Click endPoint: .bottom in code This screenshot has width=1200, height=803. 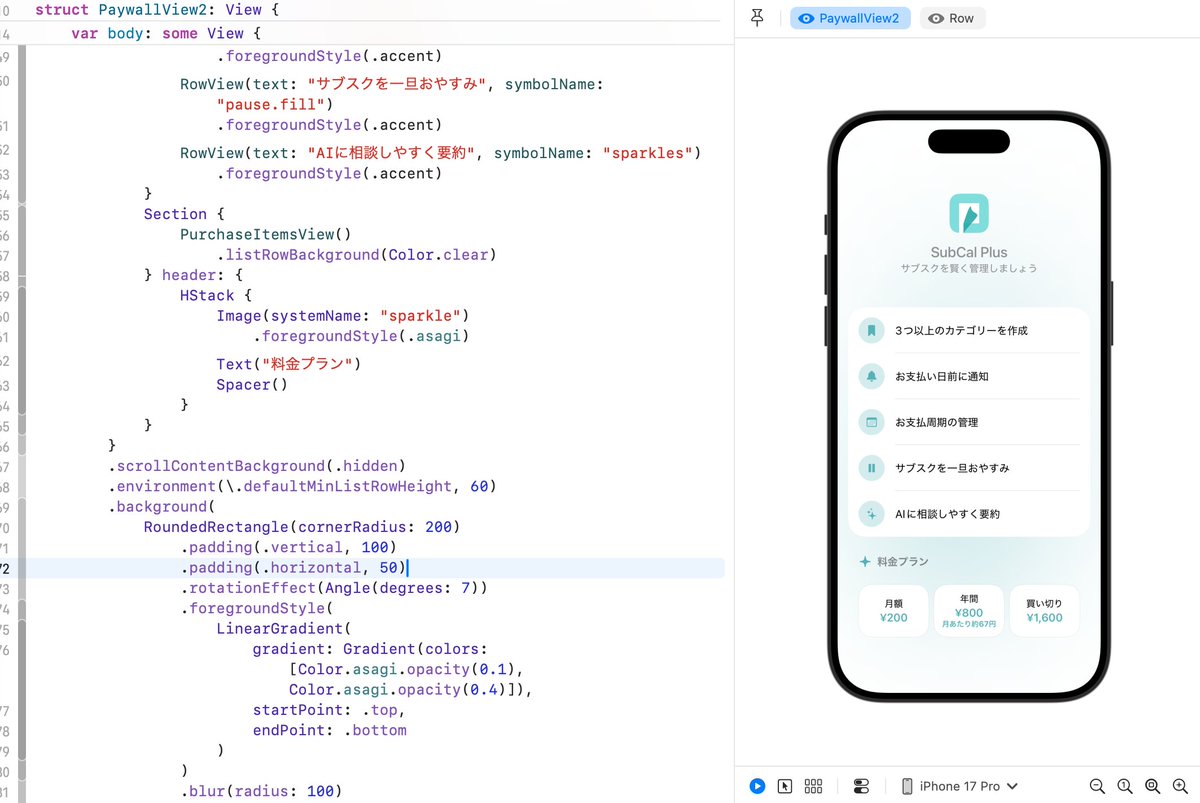coord(329,730)
